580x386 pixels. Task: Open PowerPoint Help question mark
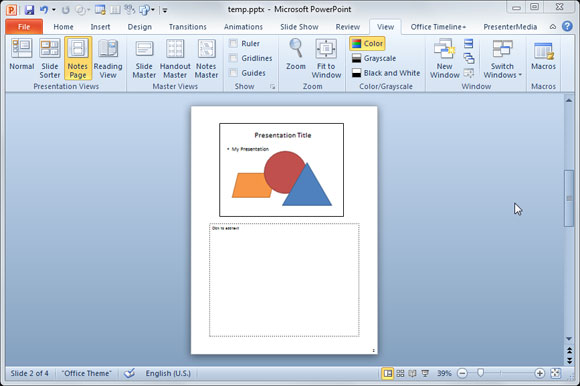pos(567,27)
